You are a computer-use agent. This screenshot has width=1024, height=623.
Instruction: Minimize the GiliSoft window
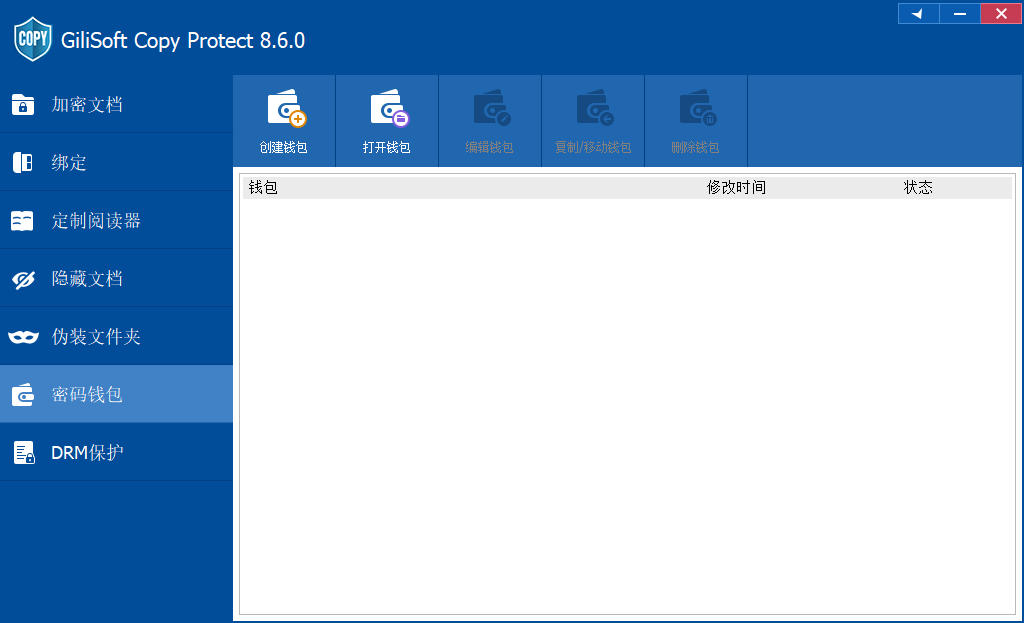pyautogui.click(x=960, y=13)
